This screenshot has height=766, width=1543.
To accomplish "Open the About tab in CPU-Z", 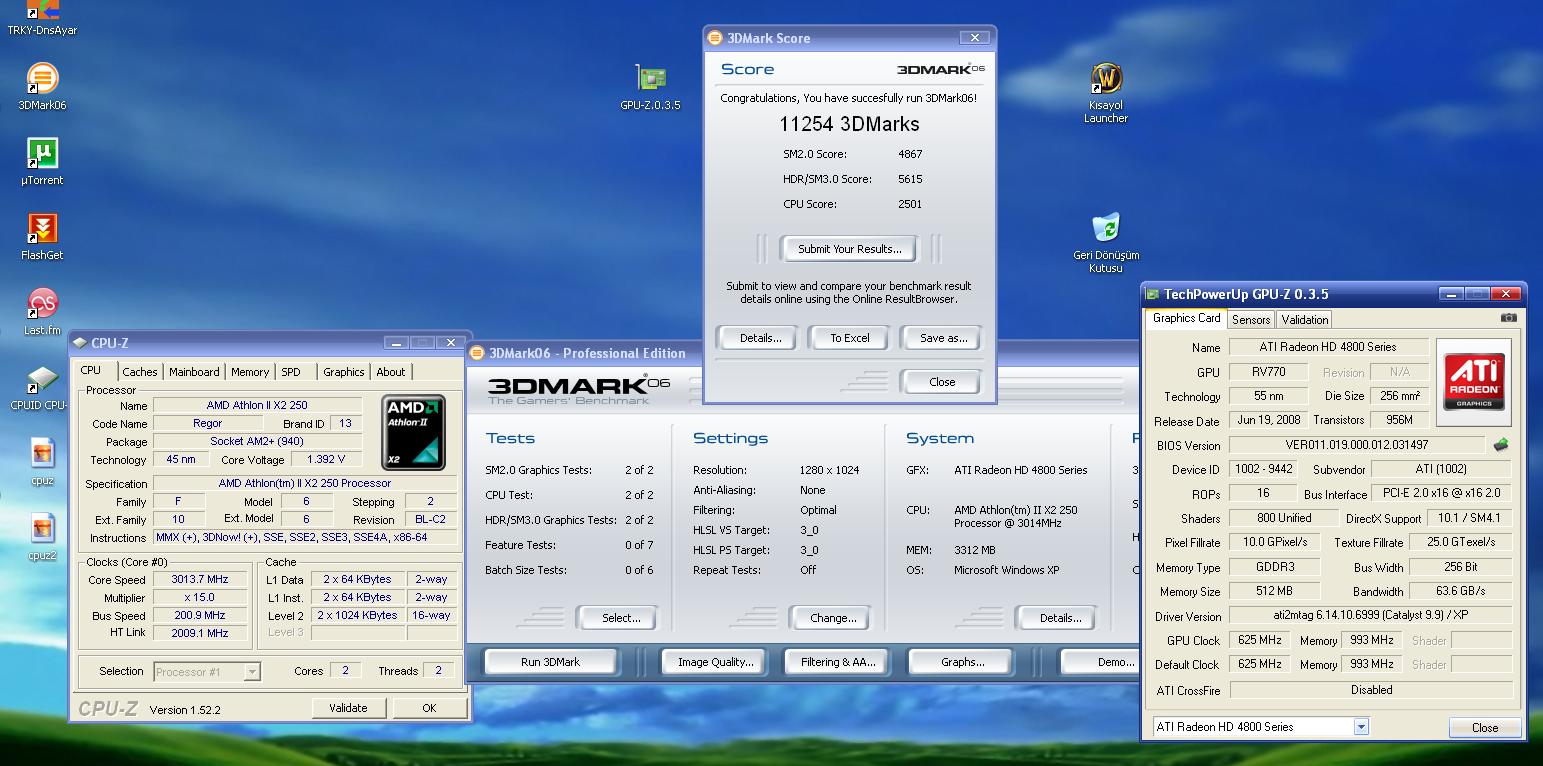I will point(391,372).
